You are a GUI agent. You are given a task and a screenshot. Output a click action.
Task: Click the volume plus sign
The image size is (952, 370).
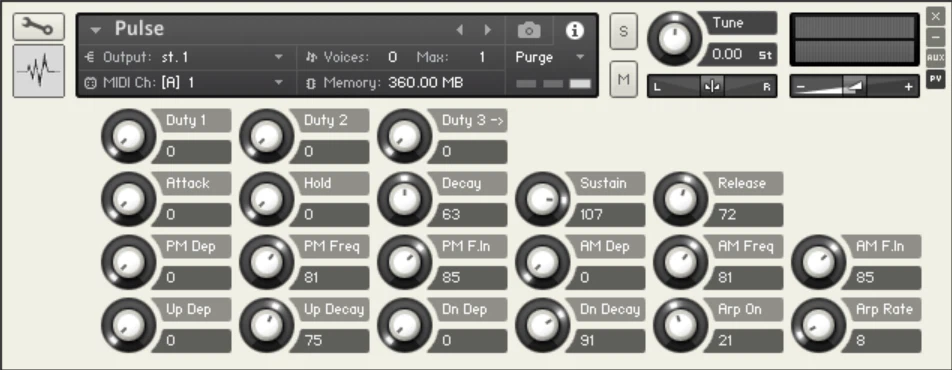click(x=908, y=87)
